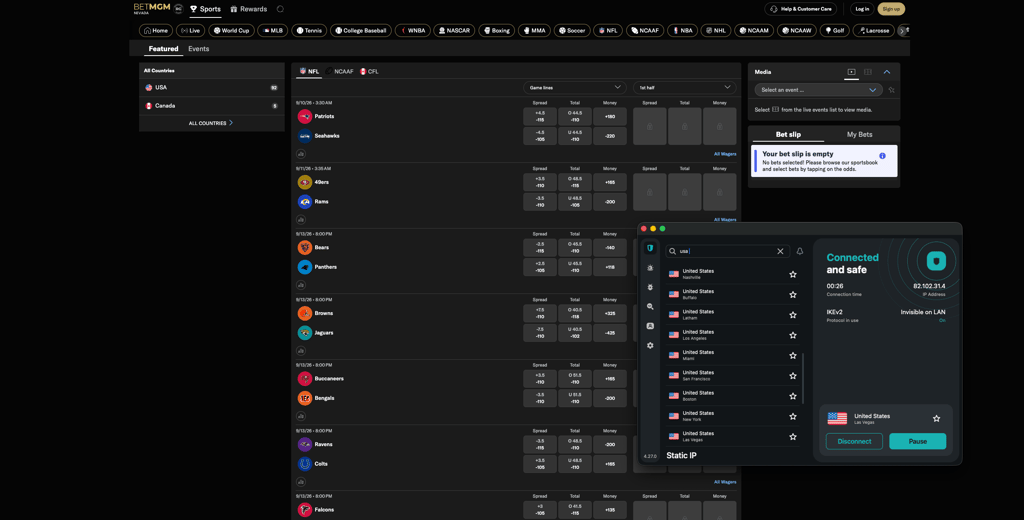The width and height of the screenshot is (1024, 520).
Task: Click Disconnect in the VPN window
Action: (x=854, y=441)
